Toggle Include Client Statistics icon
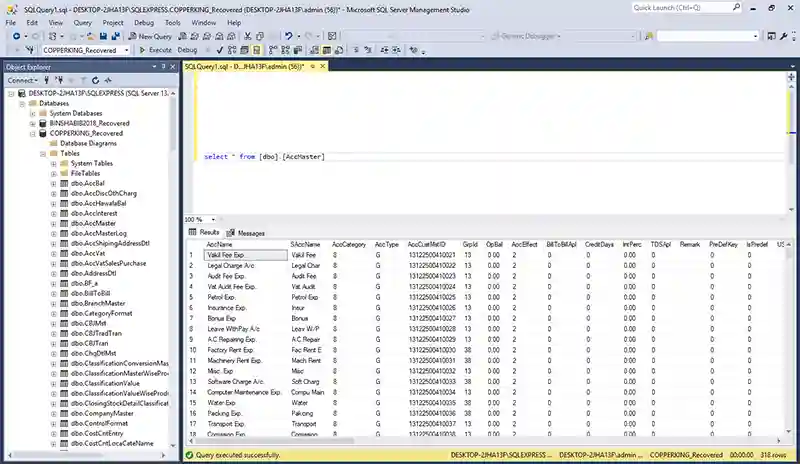The height and width of the screenshot is (464, 800). [x=297, y=50]
